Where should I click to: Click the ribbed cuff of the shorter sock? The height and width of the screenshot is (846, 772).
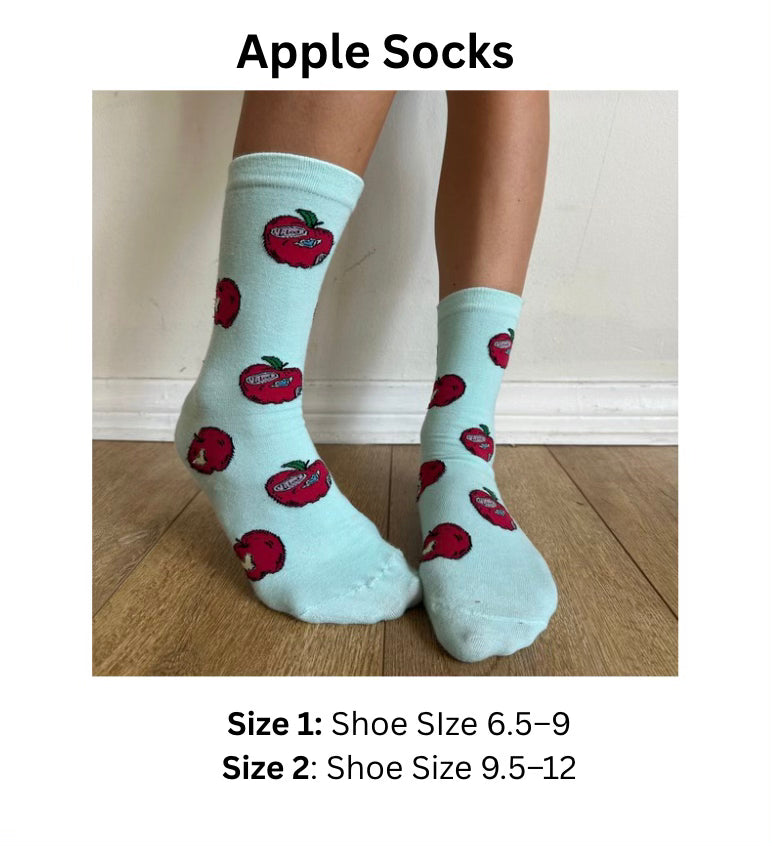click(479, 301)
